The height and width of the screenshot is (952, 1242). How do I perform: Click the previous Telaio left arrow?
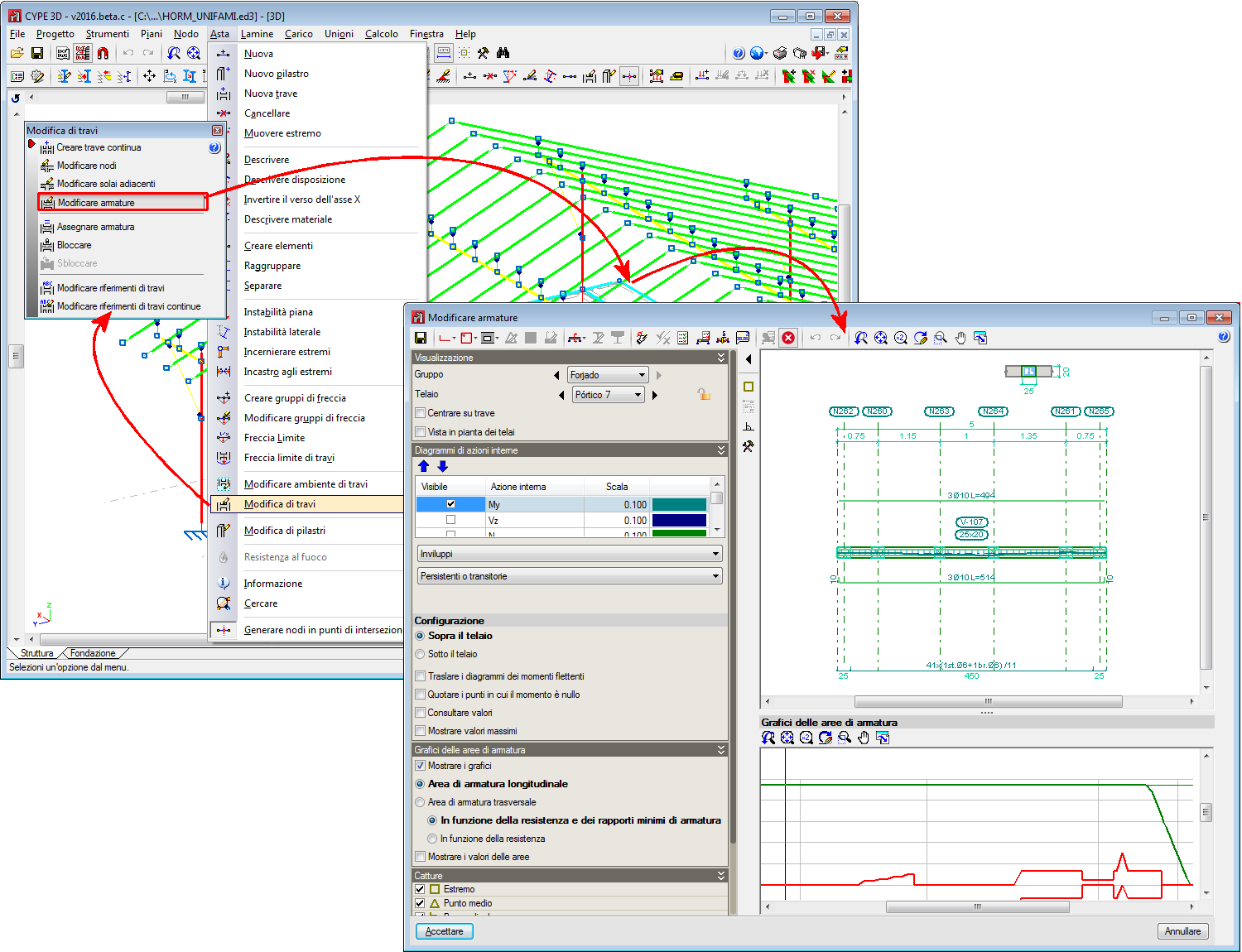pos(563,395)
